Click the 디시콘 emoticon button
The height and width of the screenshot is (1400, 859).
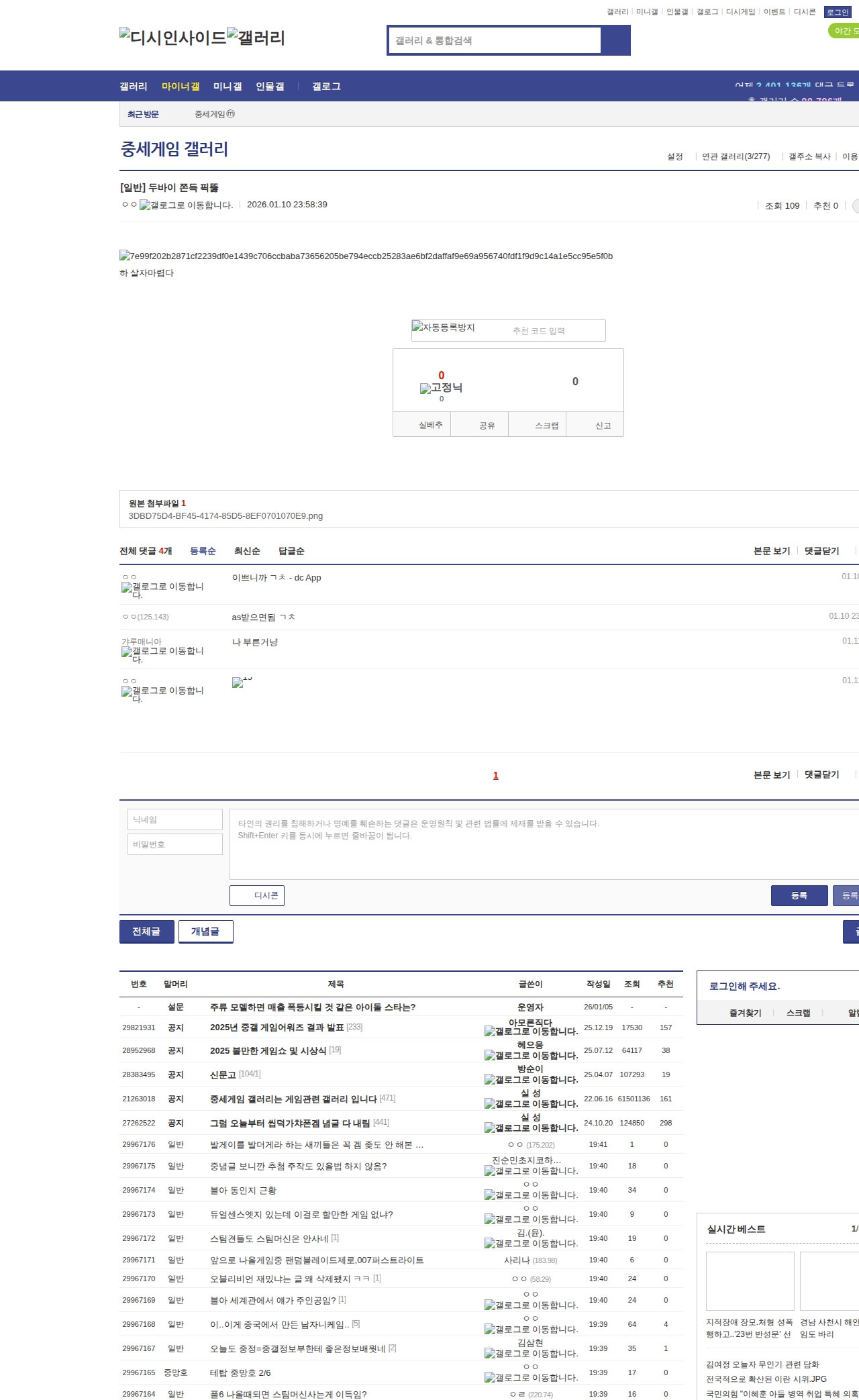click(x=257, y=895)
